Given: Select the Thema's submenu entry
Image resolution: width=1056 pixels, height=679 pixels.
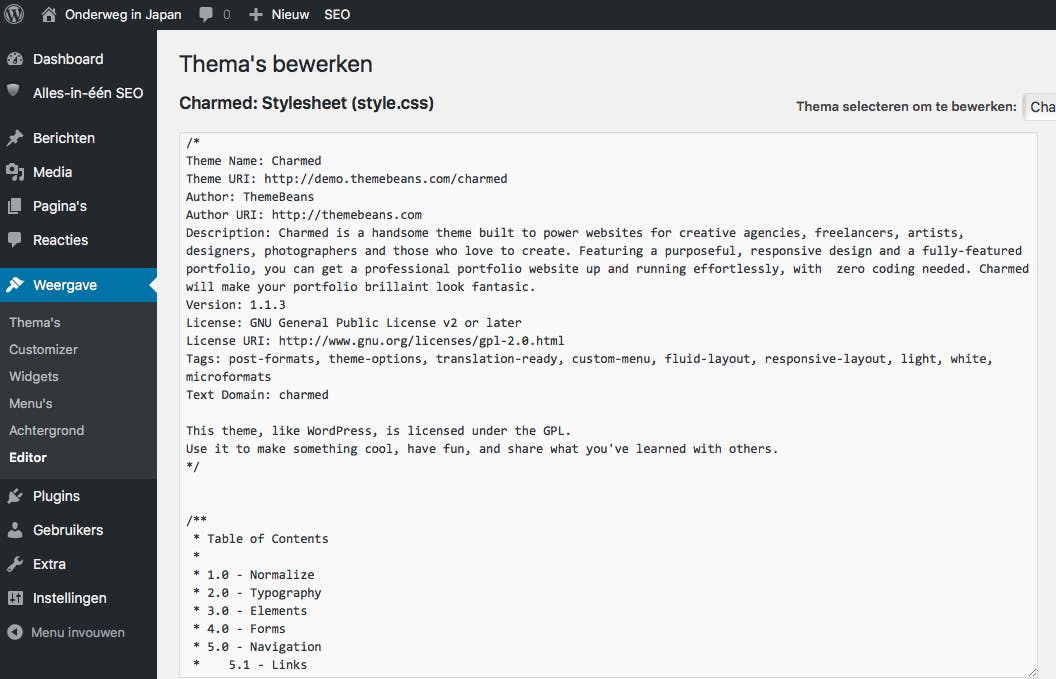Looking at the screenshot, I should [x=35, y=322].
